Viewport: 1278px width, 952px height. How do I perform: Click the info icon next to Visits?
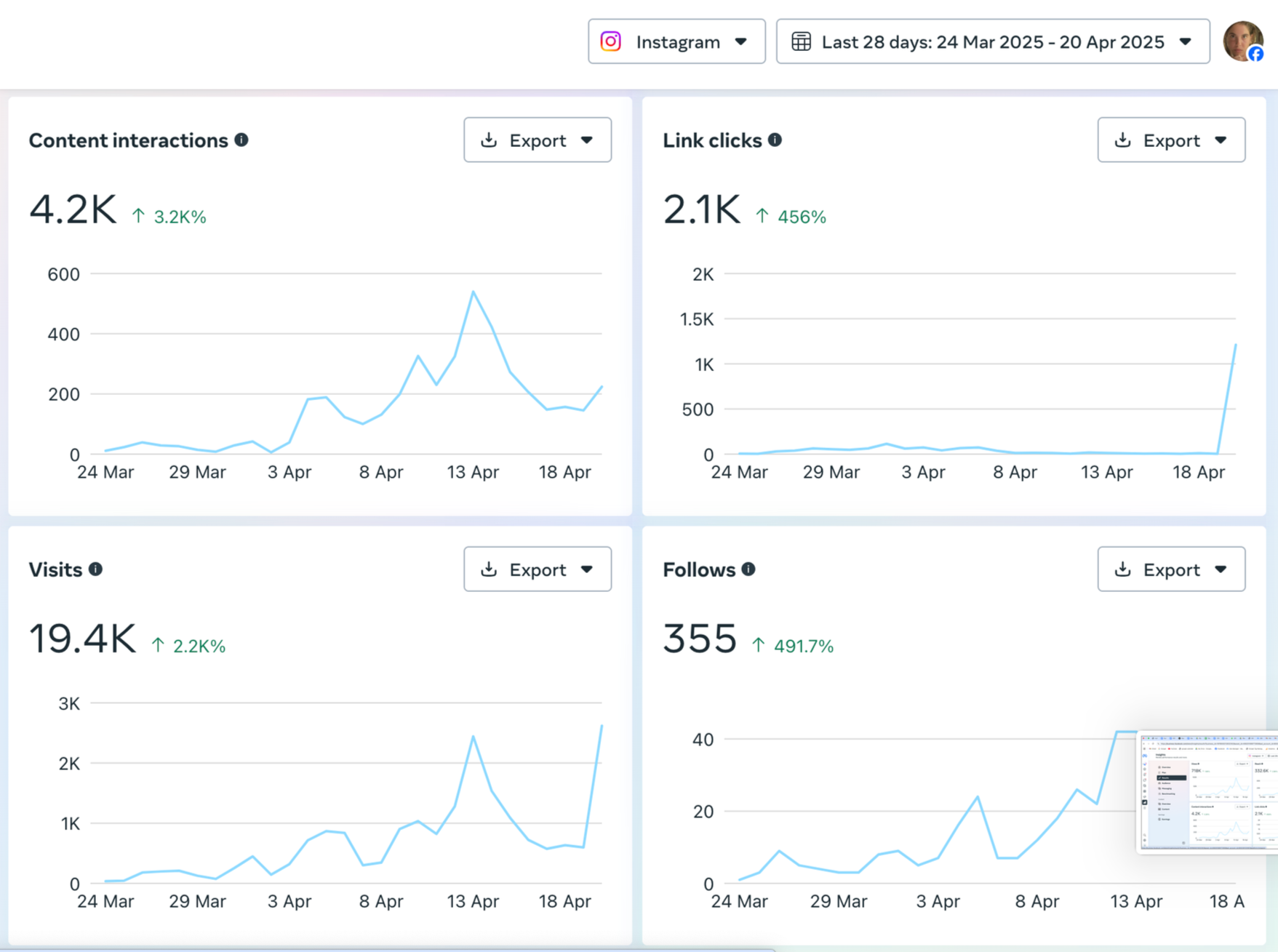coord(95,569)
